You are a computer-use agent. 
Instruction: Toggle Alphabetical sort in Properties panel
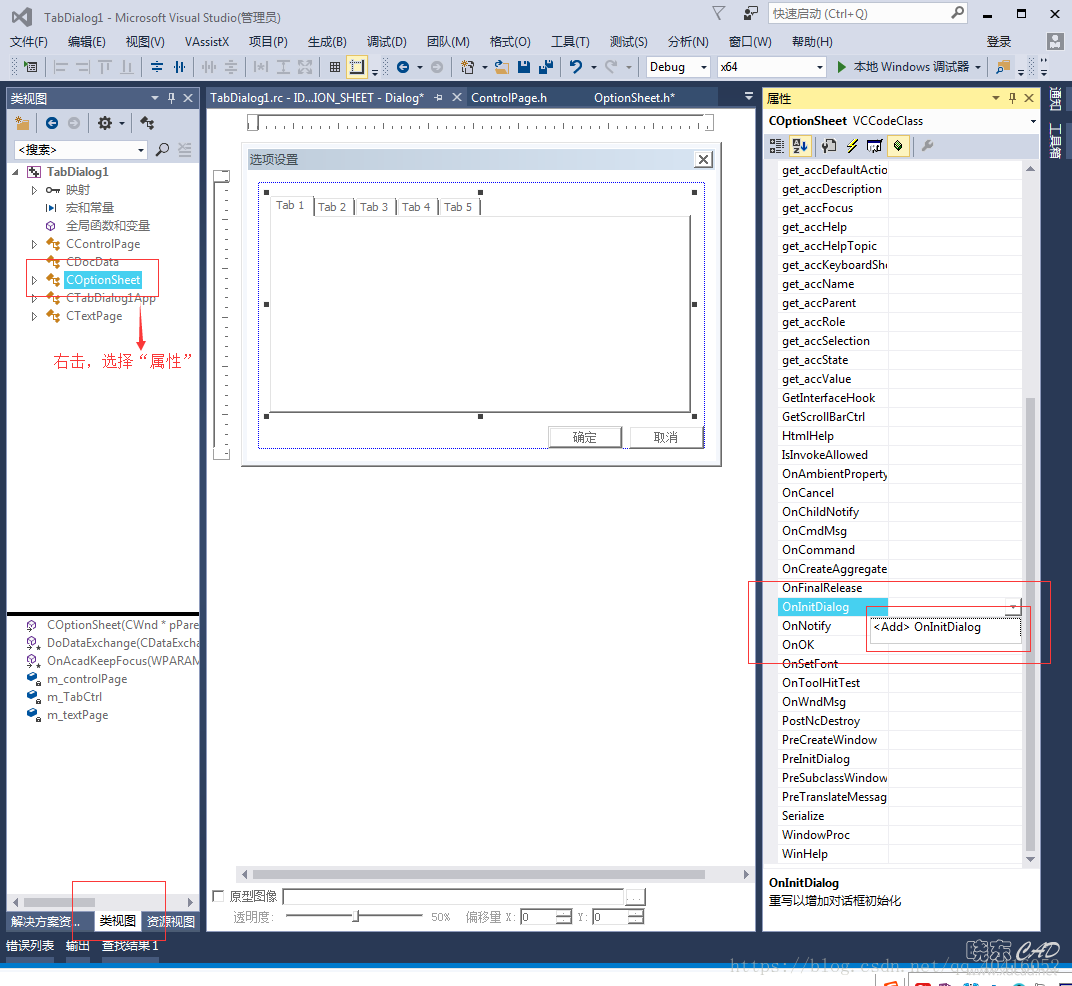tap(800, 146)
